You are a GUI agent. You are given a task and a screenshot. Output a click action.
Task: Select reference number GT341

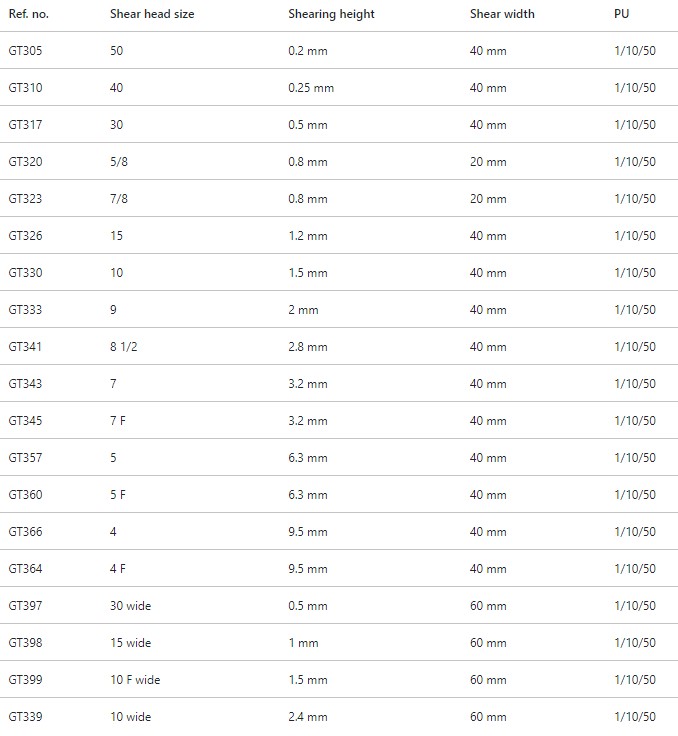tap(25, 347)
